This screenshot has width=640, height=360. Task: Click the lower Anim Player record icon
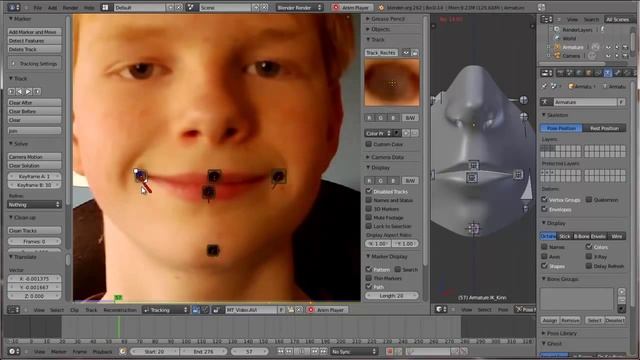click(x=311, y=310)
